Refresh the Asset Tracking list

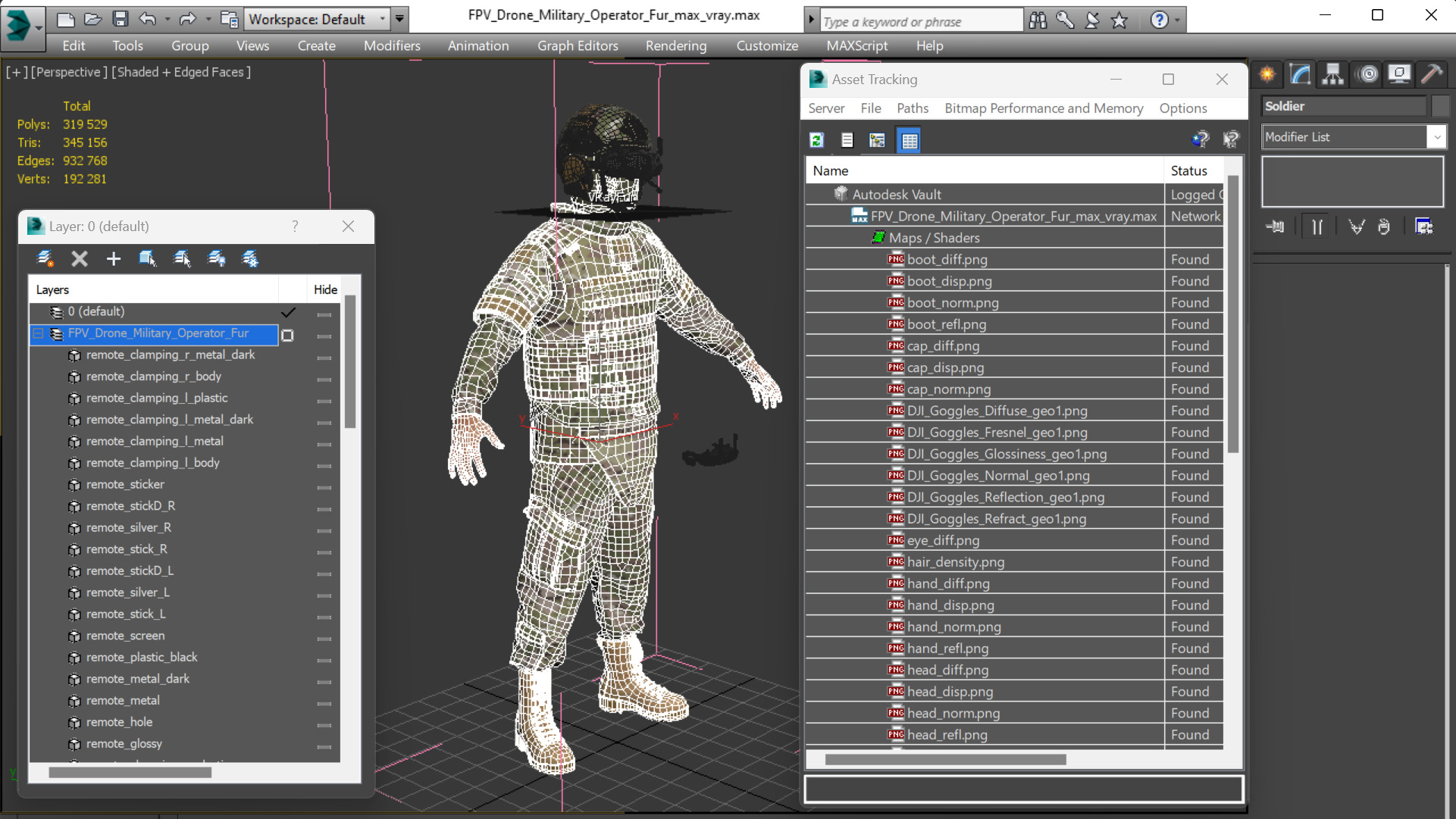(x=816, y=140)
